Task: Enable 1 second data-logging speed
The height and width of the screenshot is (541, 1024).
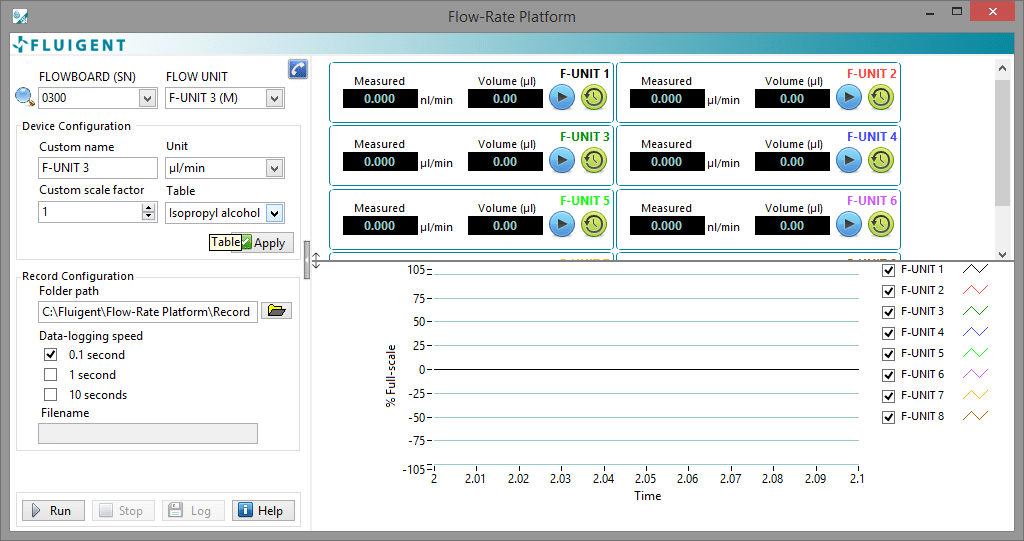Action: pos(50,374)
